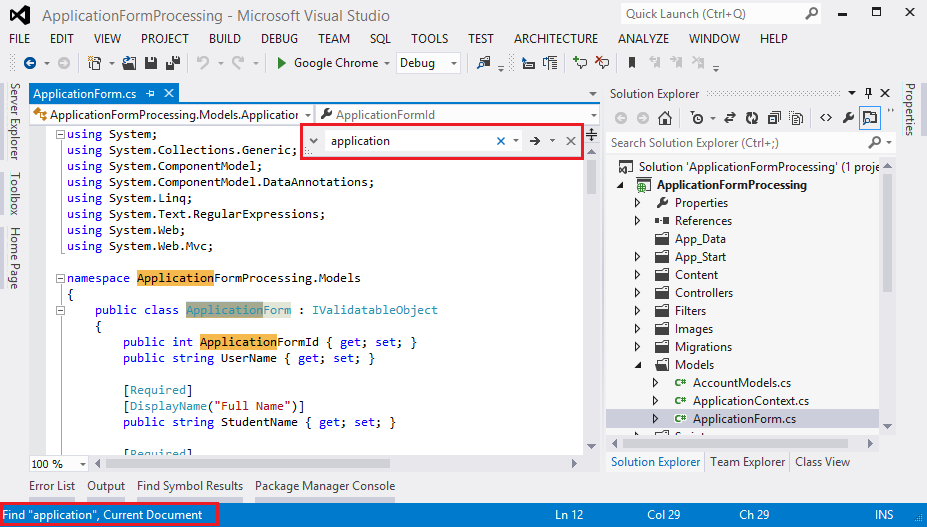Click the Navigate Backward arrow in toolbar
This screenshot has width=927, height=527.
click(x=30, y=63)
